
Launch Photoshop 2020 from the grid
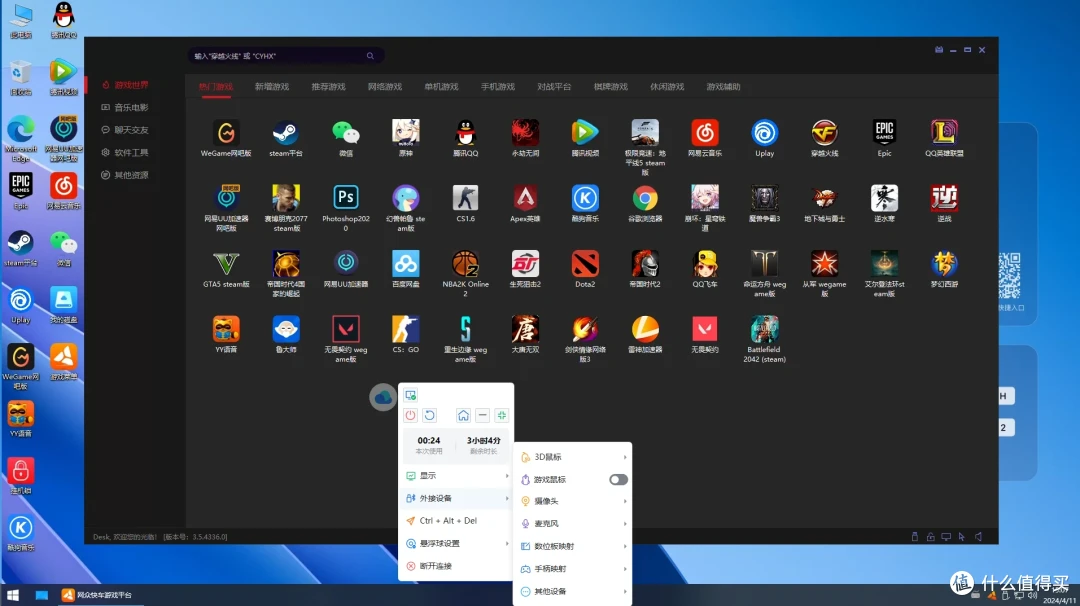(346, 208)
